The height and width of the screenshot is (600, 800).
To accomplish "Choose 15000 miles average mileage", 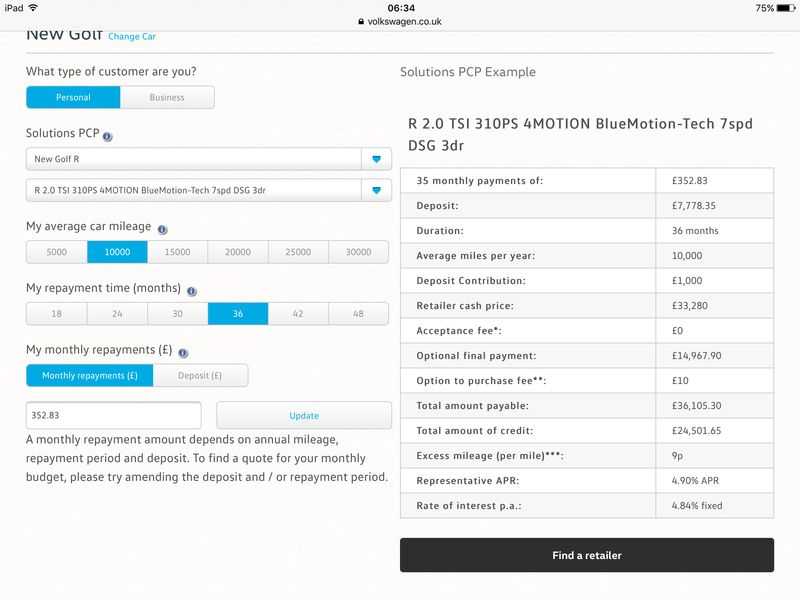I will [178, 252].
